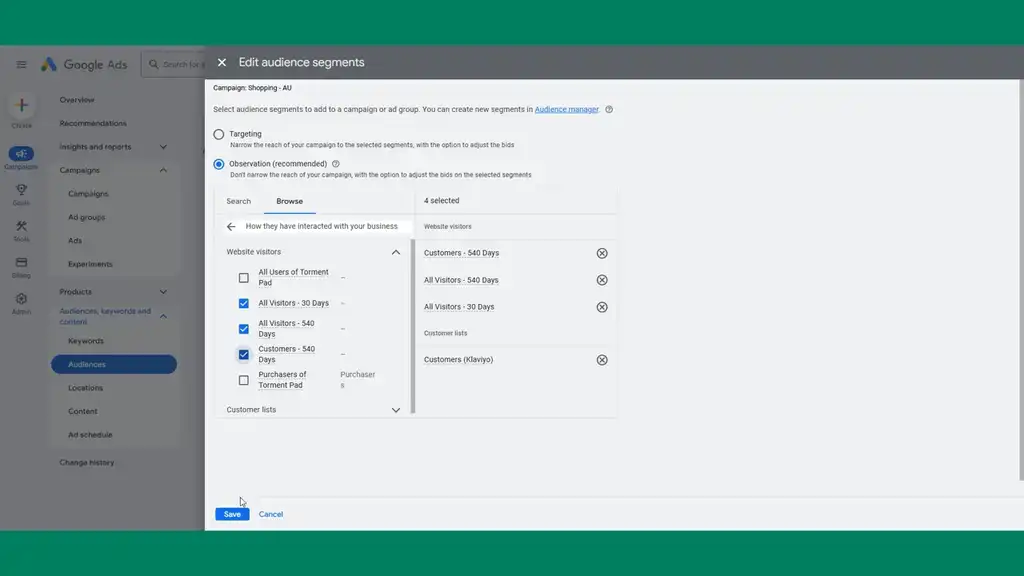Screen dimensions: 1024x576
Task: Select the Browse tab
Action: (x=289, y=201)
